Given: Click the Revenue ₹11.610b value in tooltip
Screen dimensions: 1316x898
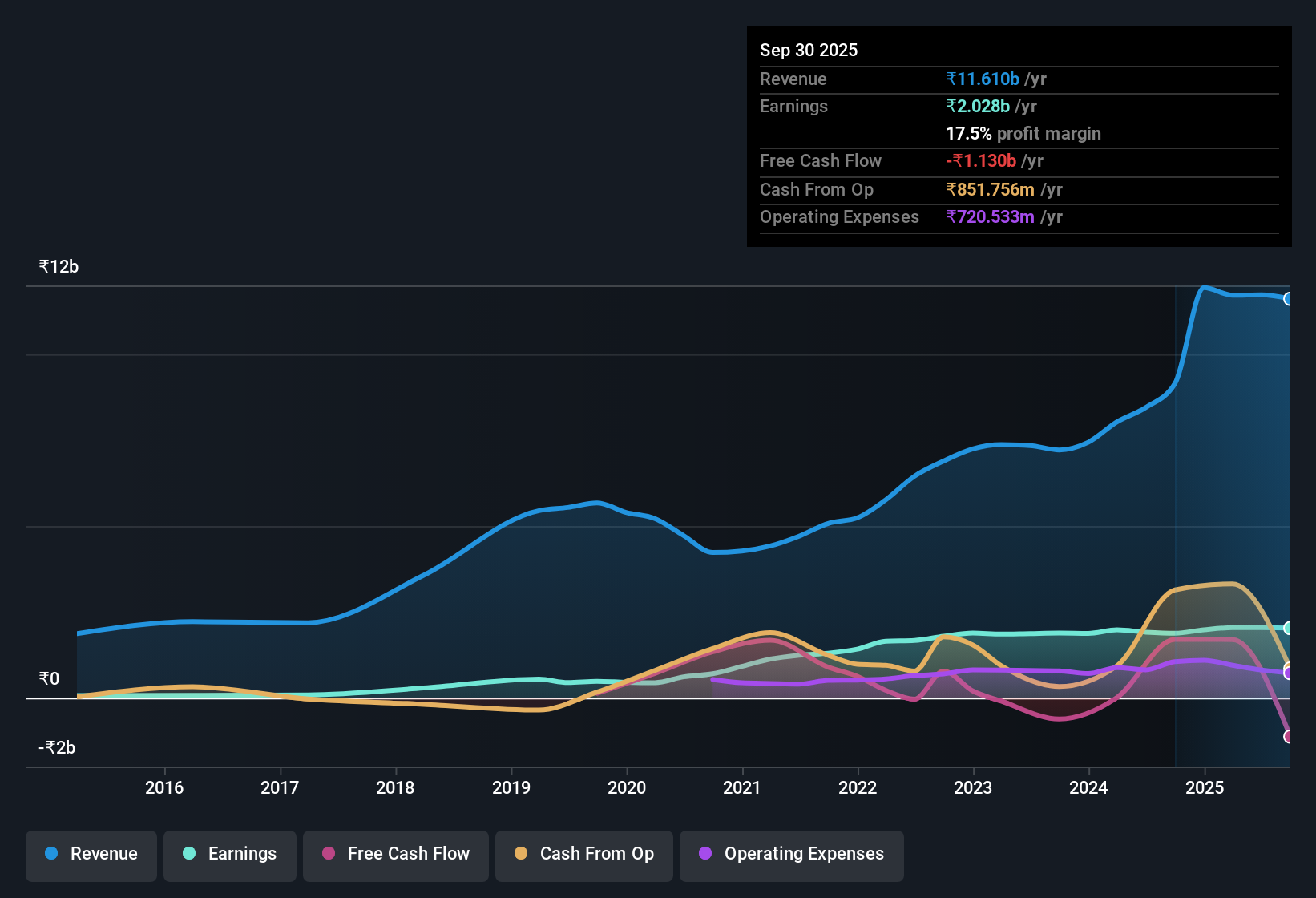Looking at the screenshot, I should point(983,79).
